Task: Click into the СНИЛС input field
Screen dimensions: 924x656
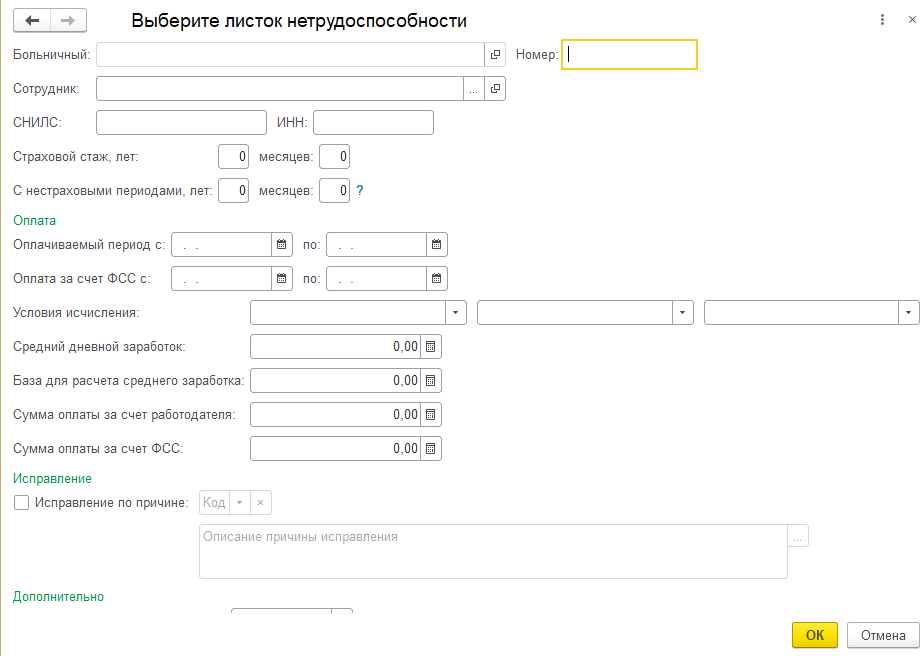Action: pos(181,123)
